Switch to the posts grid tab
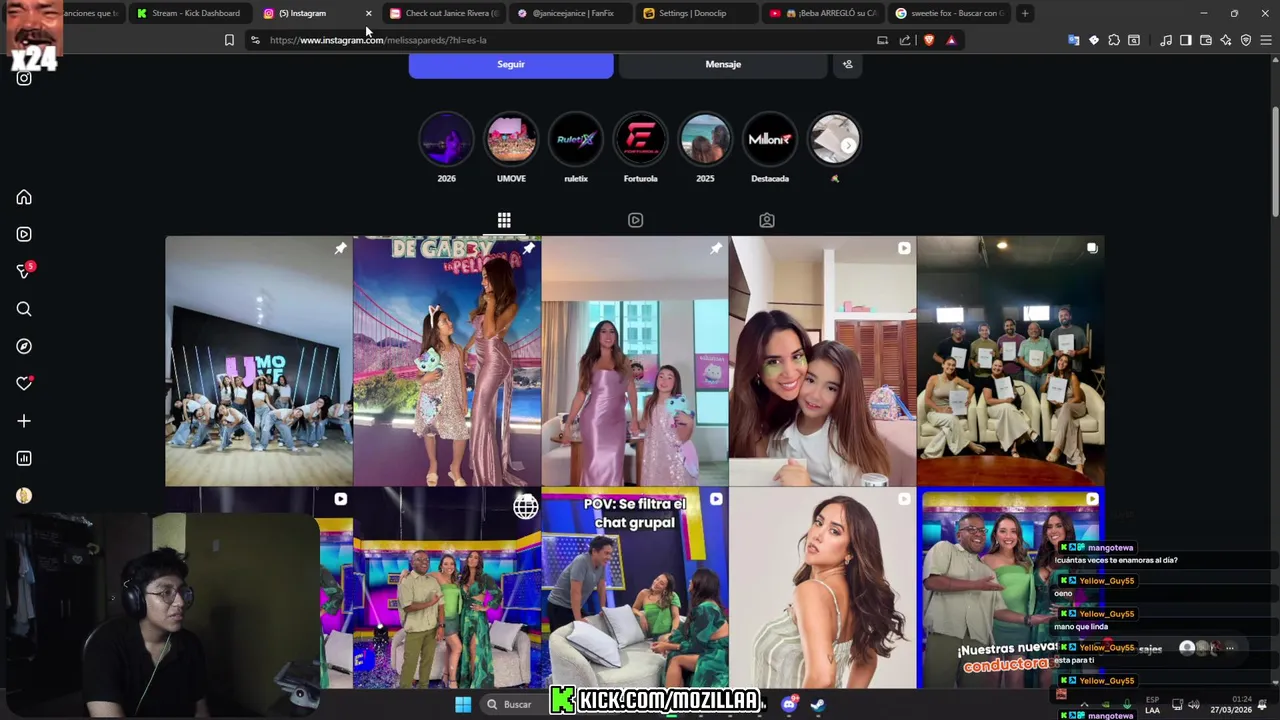Screen dimensions: 1280x720 coord(504,220)
